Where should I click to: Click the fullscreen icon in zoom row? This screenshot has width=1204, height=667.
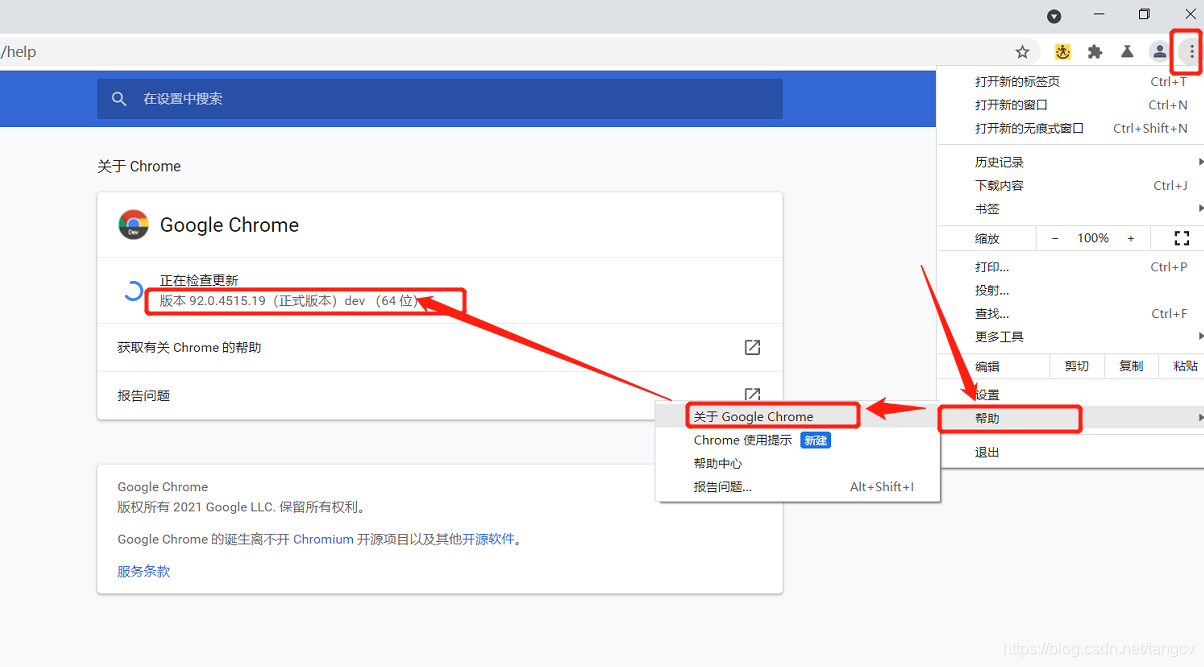pyautogui.click(x=1181, y=238)
